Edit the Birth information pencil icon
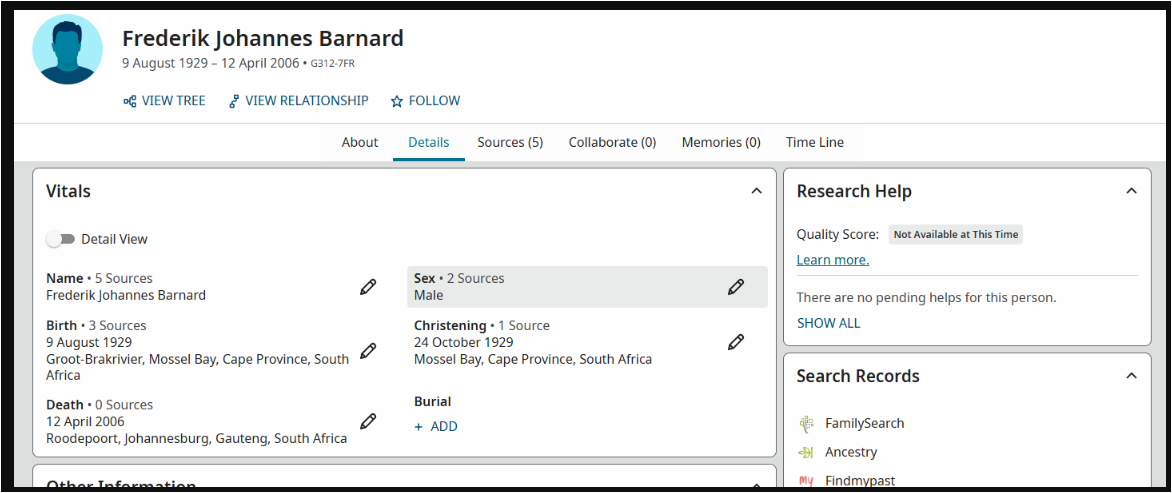 pos(368,351)
